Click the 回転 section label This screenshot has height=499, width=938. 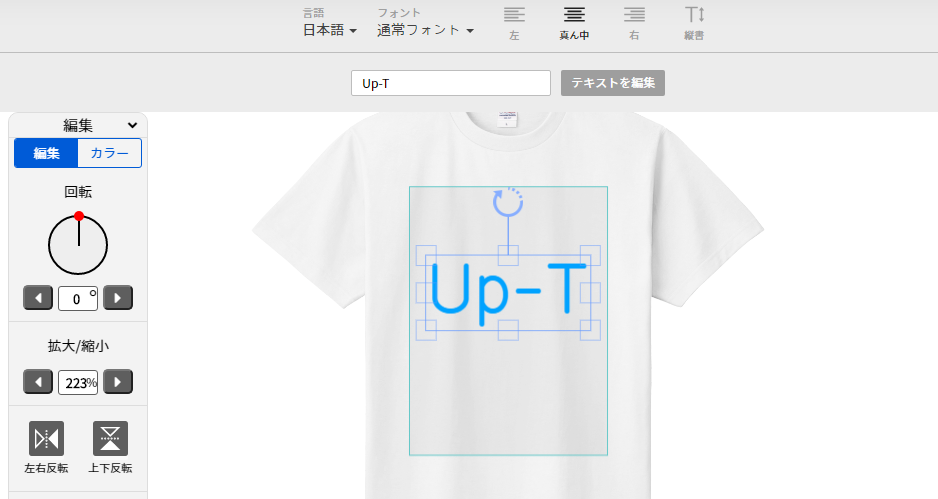point(78,192)
